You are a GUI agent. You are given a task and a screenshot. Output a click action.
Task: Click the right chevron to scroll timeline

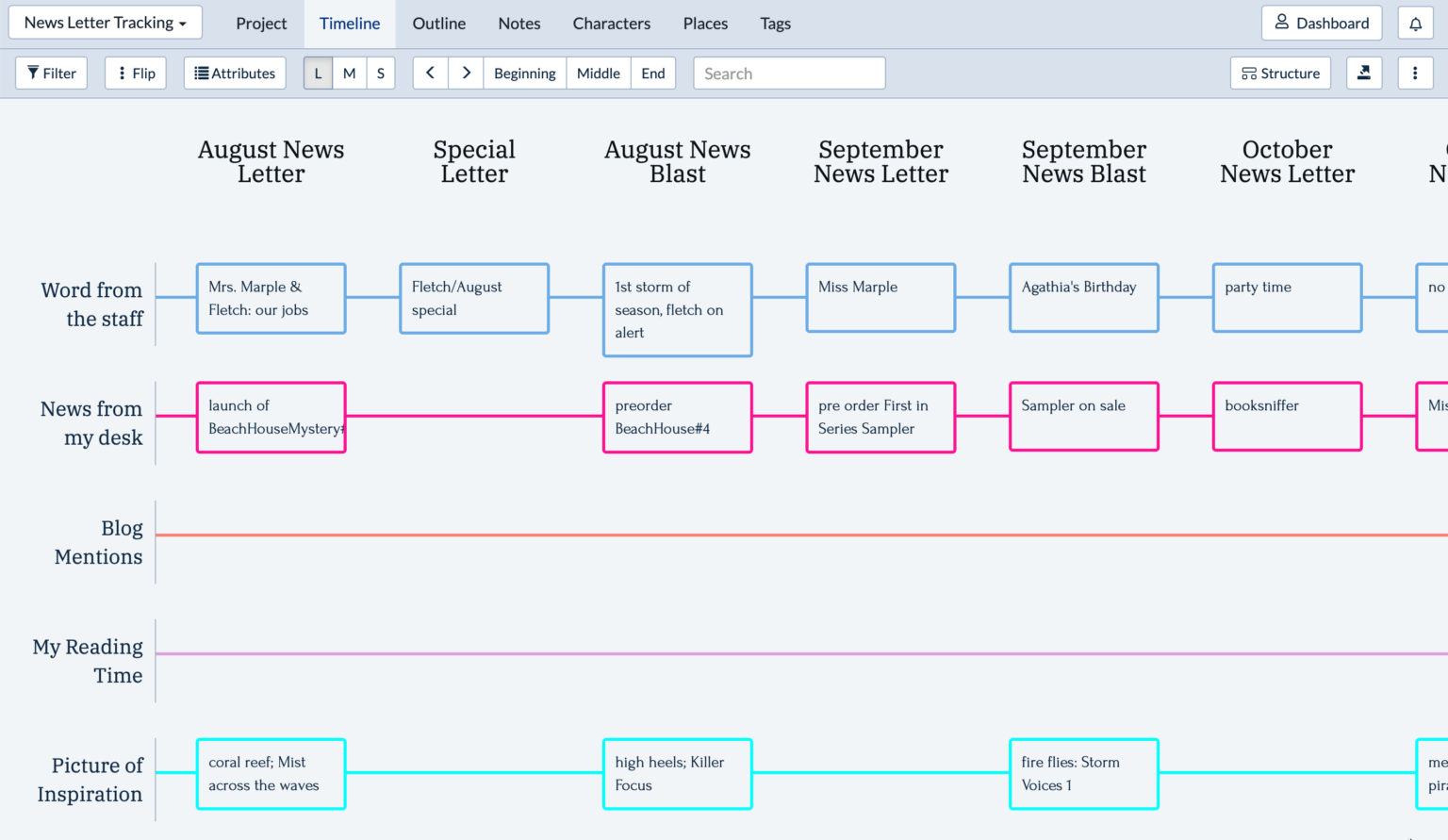(x=466, y=73)
